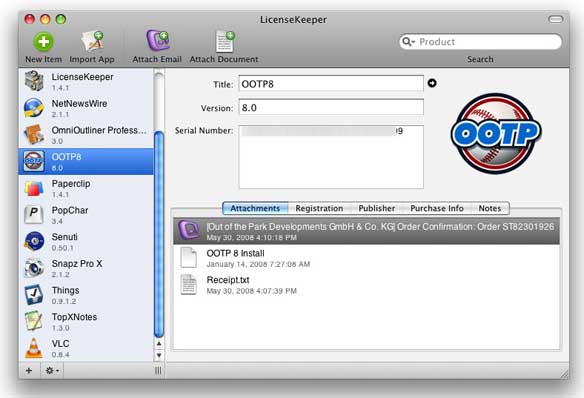
Task: Click the 'Things' list entry text
Action: tap(65, 290)
